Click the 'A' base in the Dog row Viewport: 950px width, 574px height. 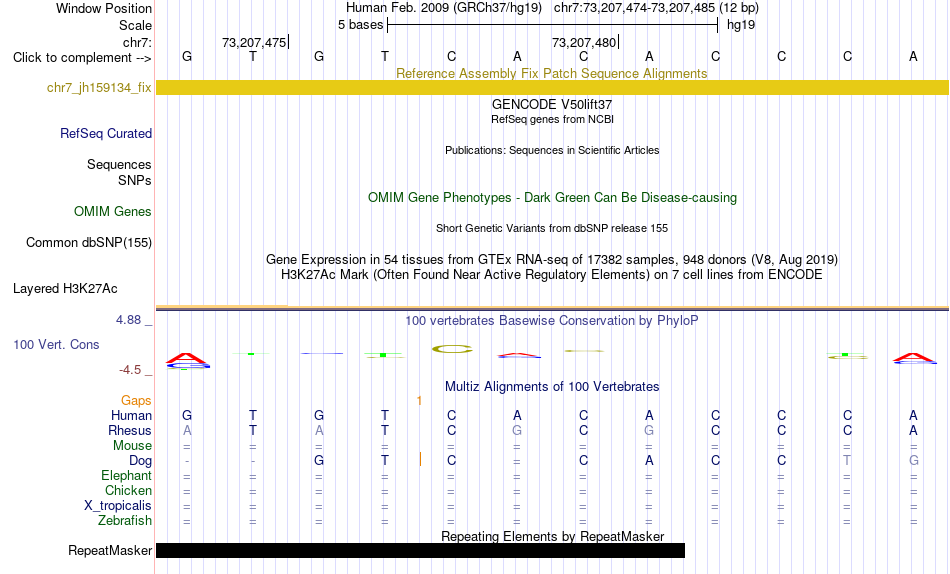649,461
